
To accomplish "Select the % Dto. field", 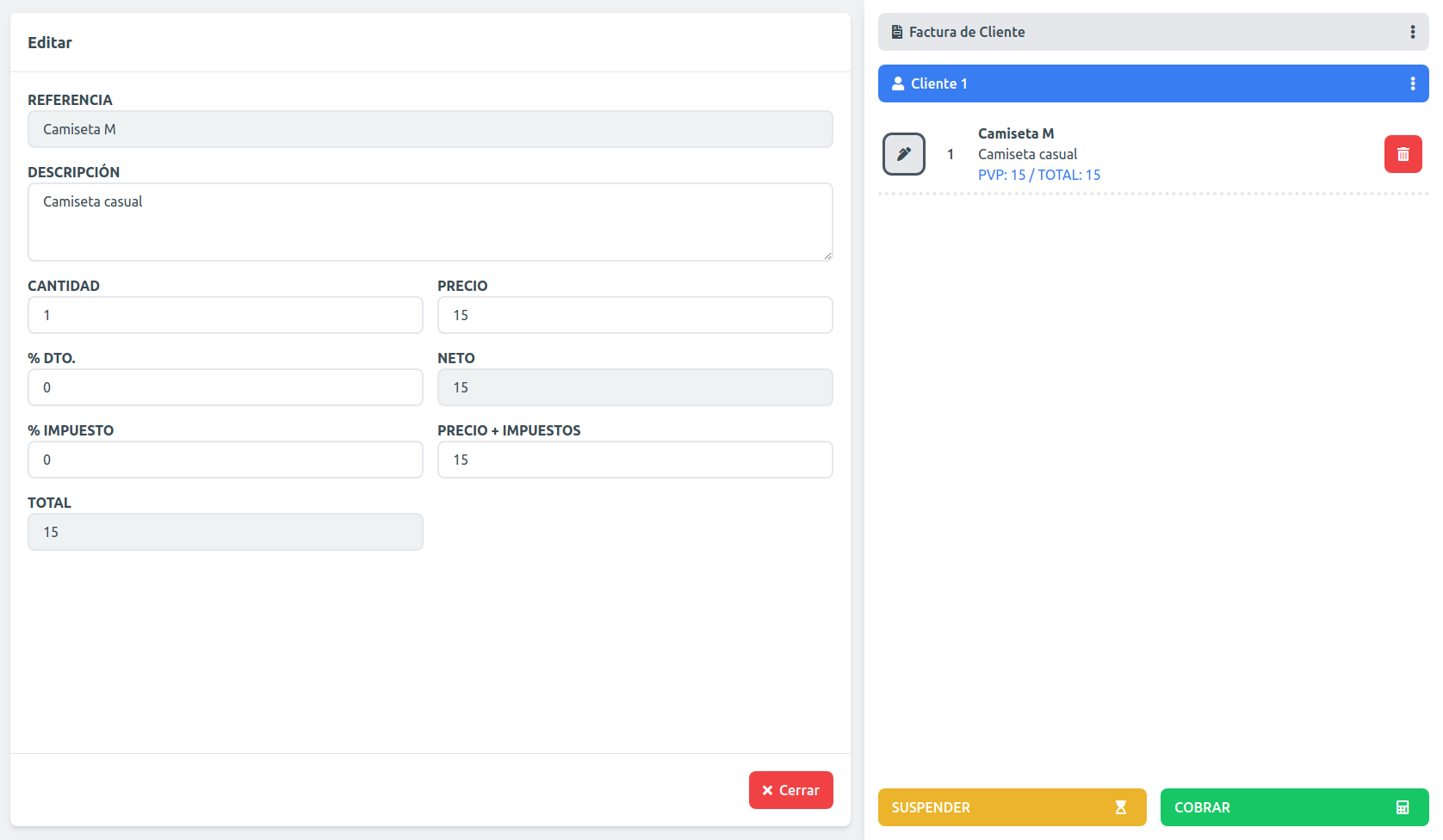I will pyautogui.click(x=226, y=387).
